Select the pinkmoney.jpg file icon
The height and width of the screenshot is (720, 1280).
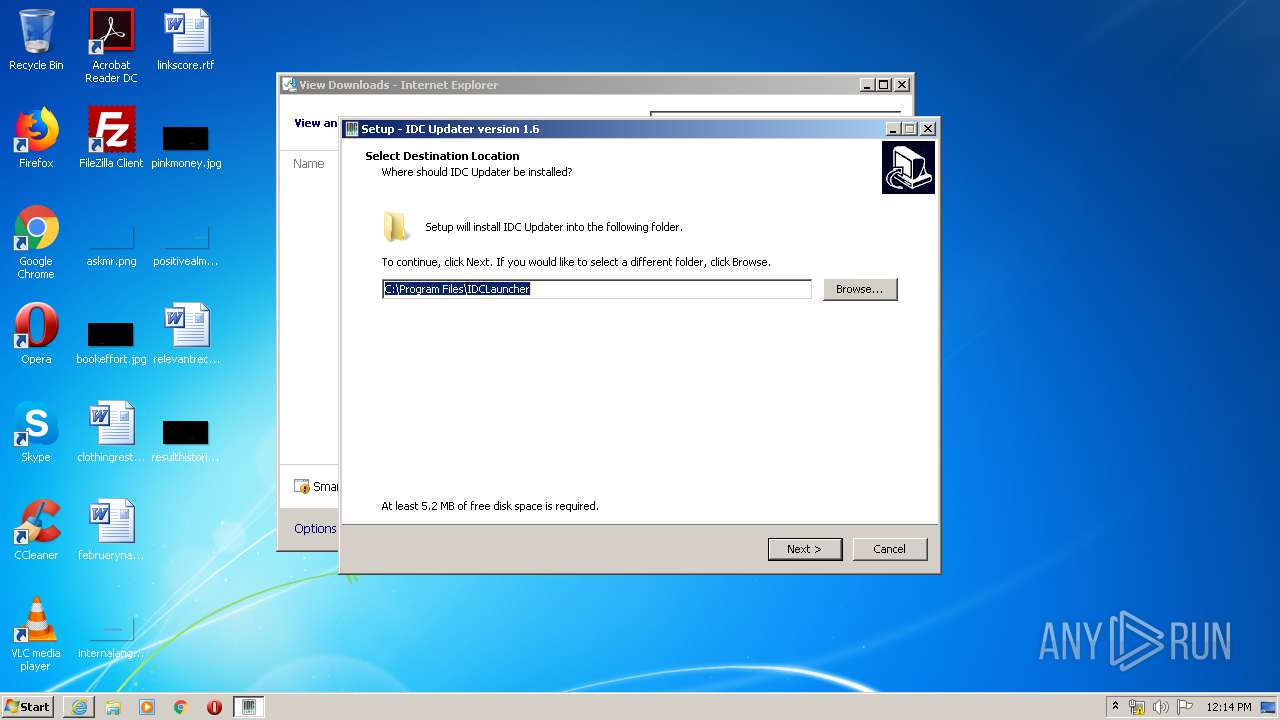(186, 146)
